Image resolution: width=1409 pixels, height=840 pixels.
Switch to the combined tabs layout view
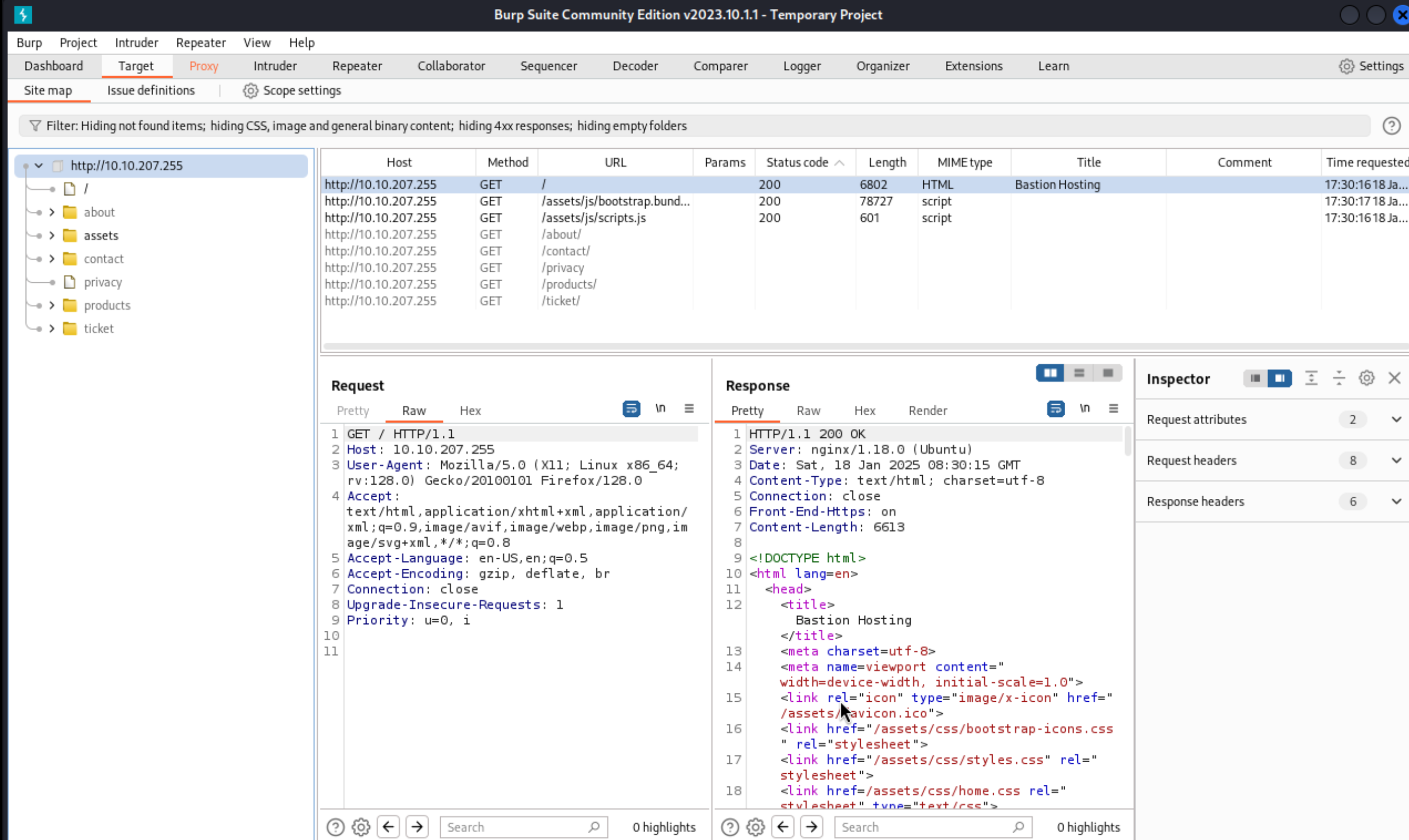[1107, 373]
